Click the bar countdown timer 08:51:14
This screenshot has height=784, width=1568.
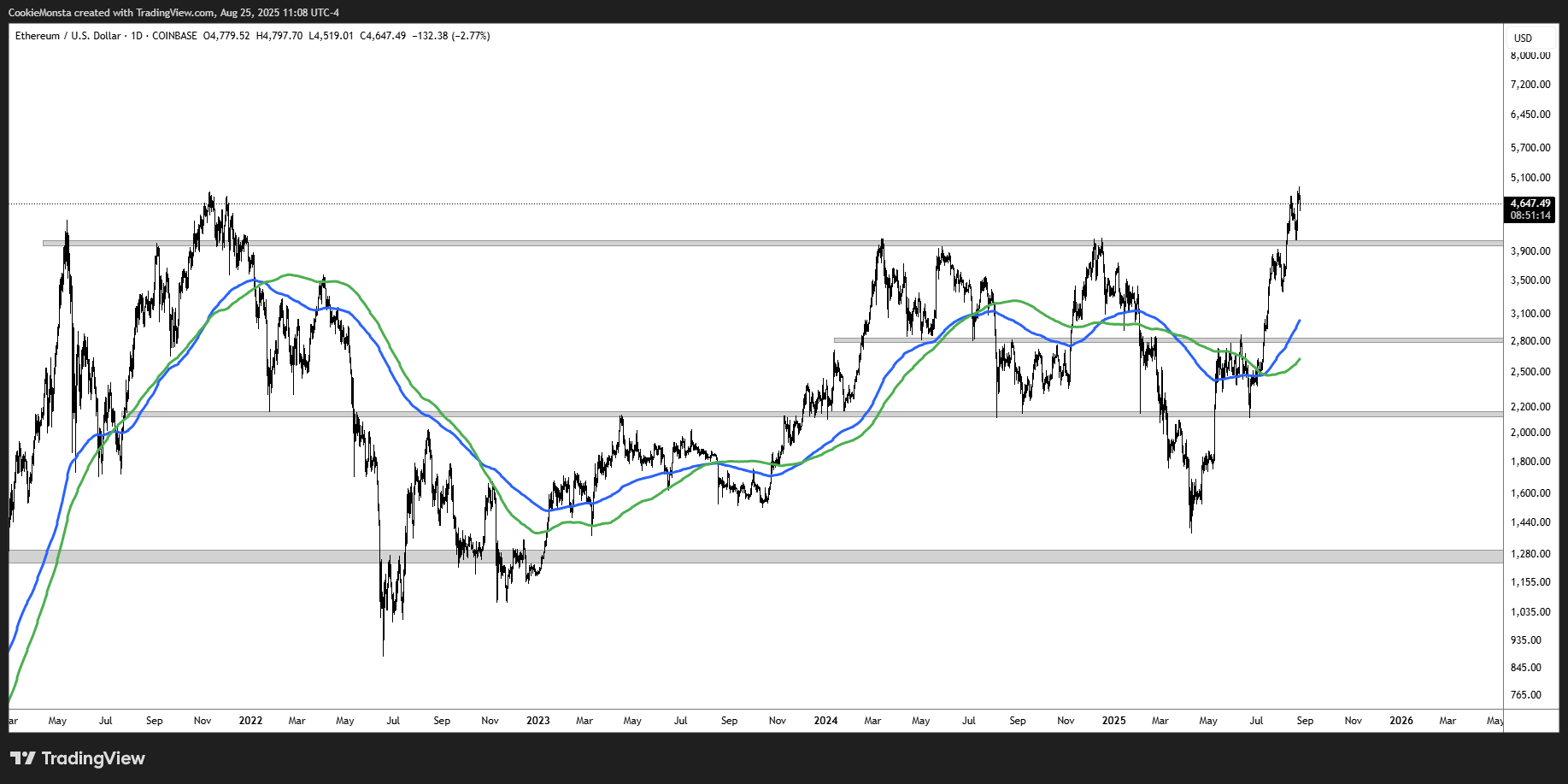coord(1530,215)
